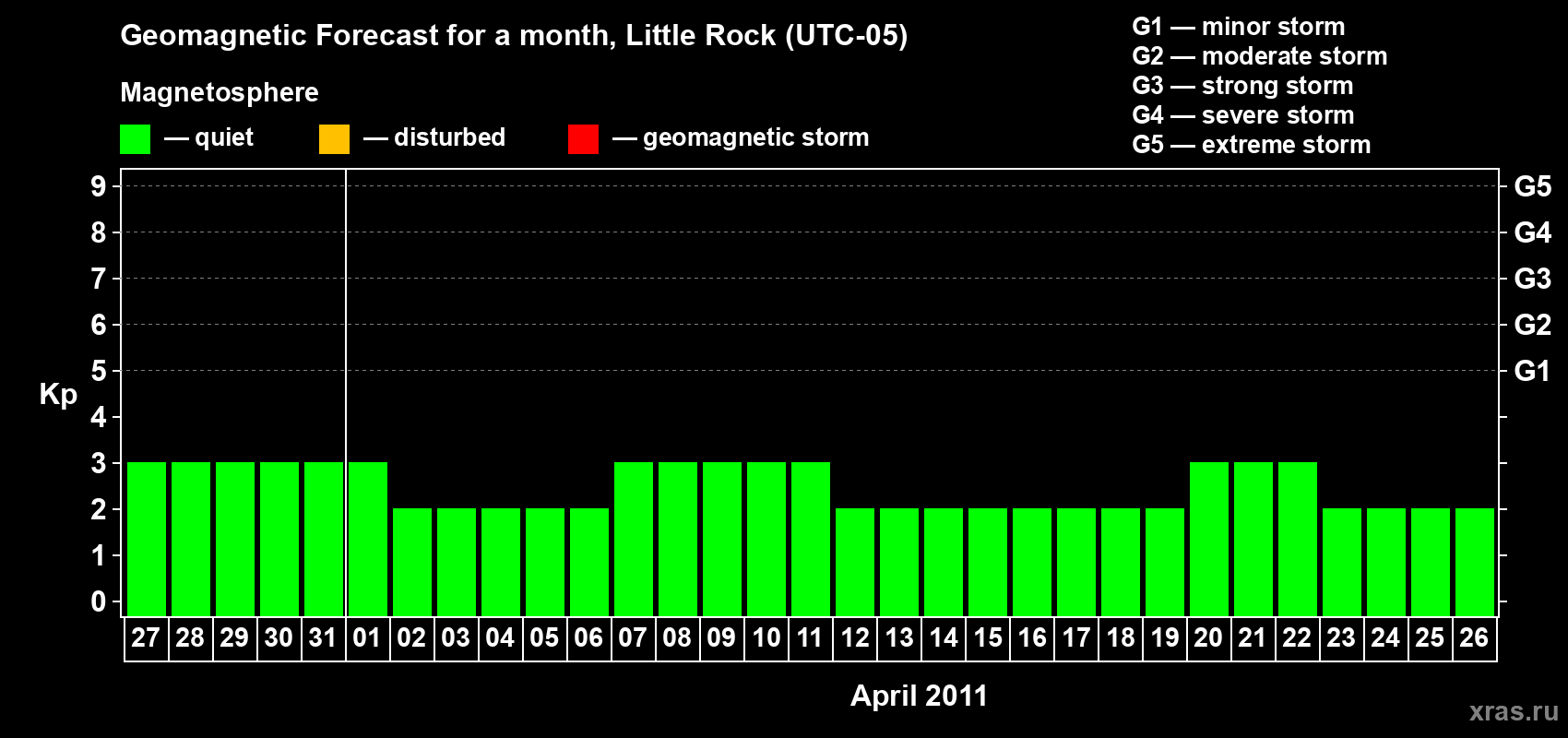Click the Kp axis label
Image resolution: width=1568 pixels, height=738 pixels.
[58, 395]
